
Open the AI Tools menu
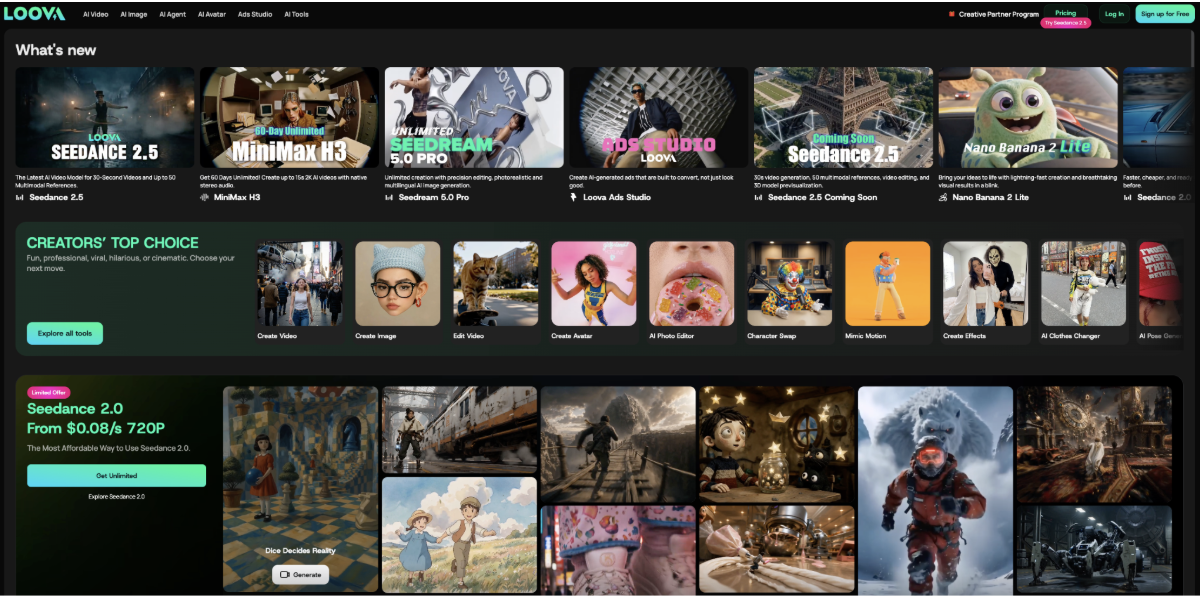[296, 14]
